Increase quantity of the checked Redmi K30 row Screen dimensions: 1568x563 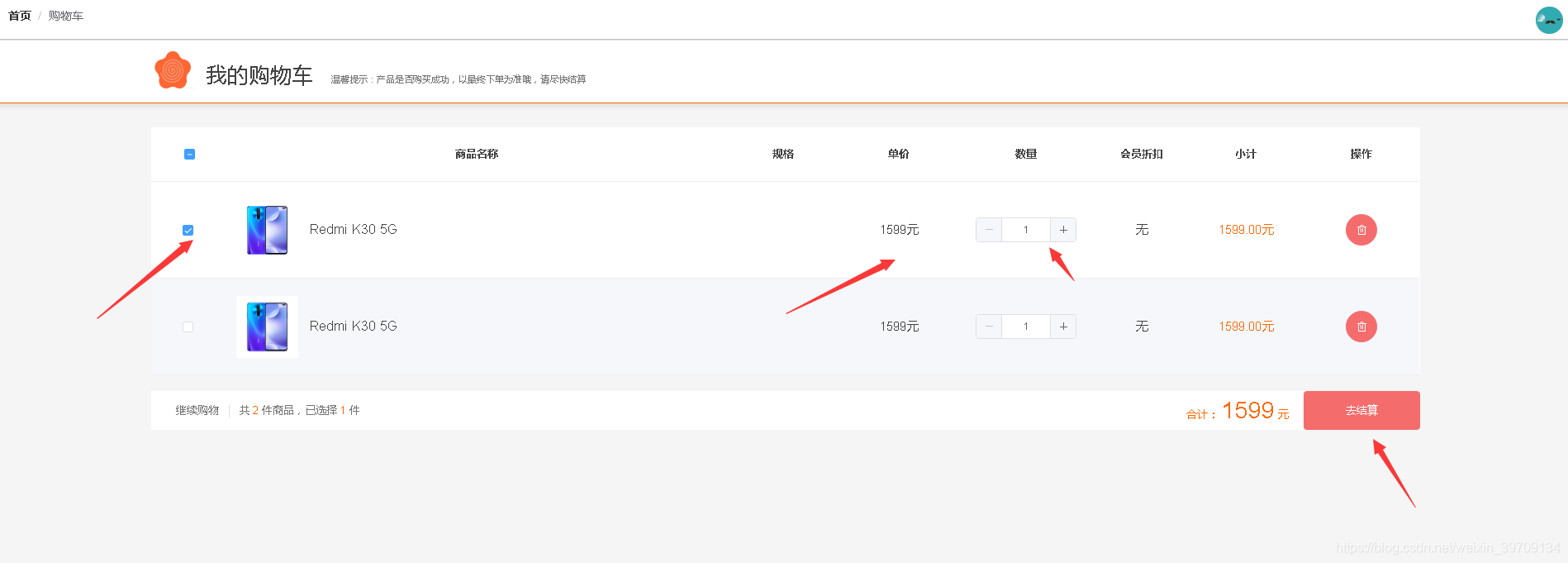1063,230
